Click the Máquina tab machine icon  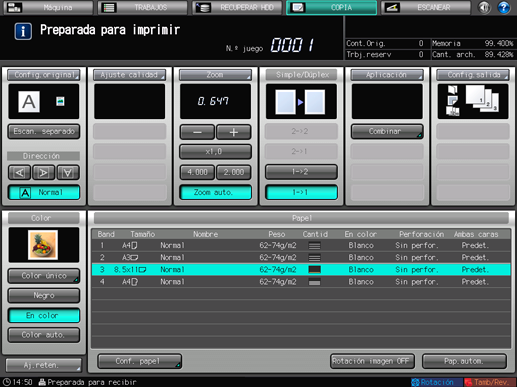pos(14,7)
